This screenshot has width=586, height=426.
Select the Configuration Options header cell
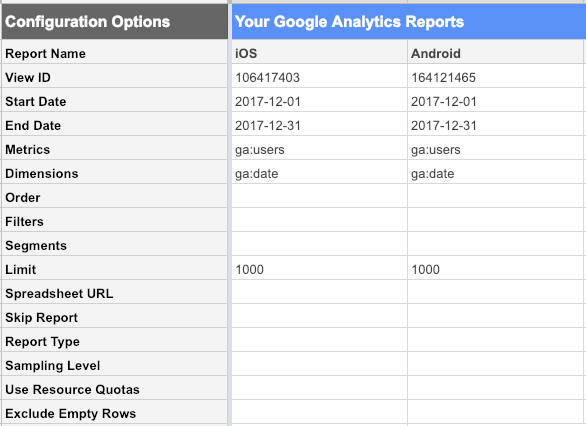(114, 22)
